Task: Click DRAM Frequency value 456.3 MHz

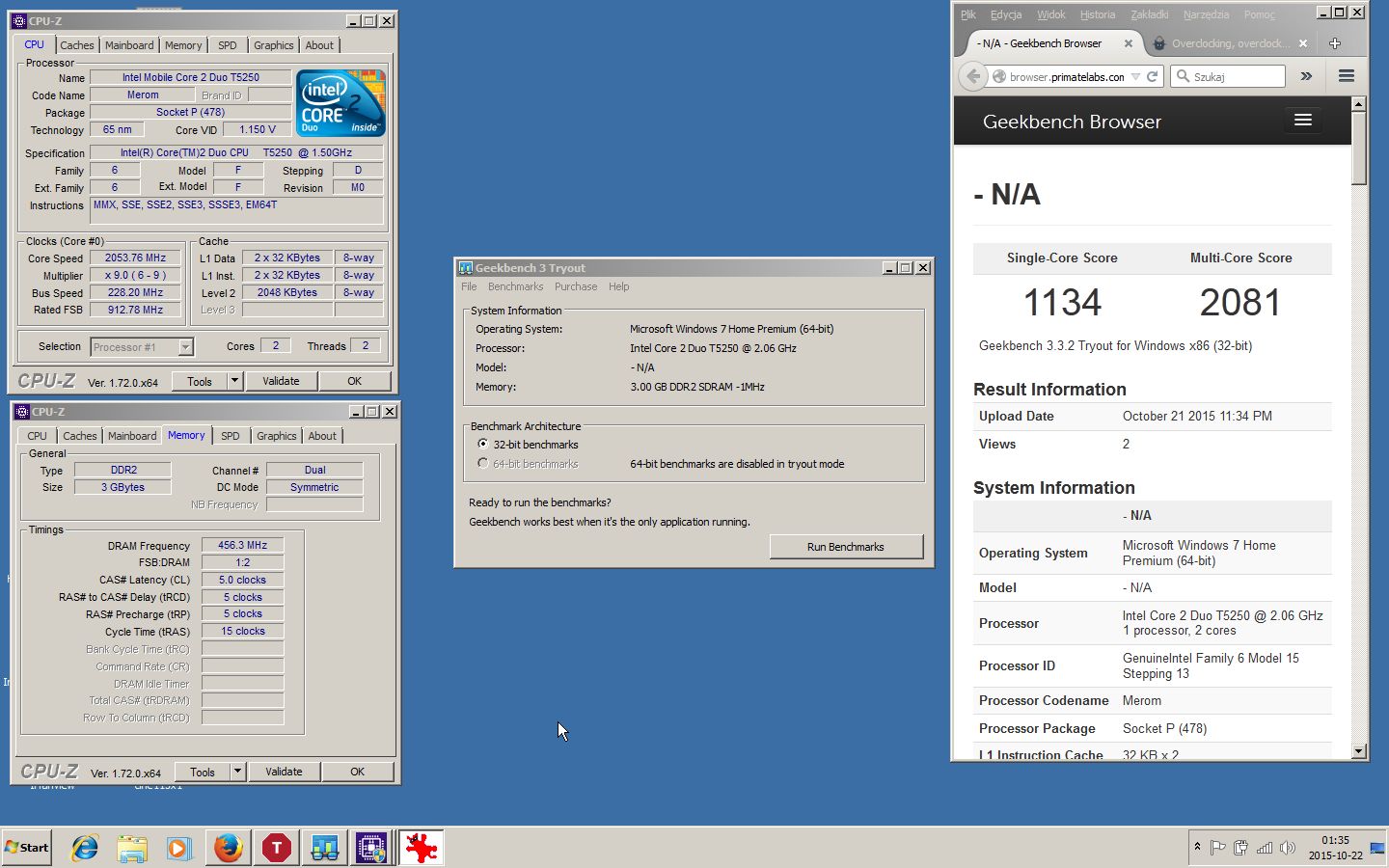Action: [242, 545]
